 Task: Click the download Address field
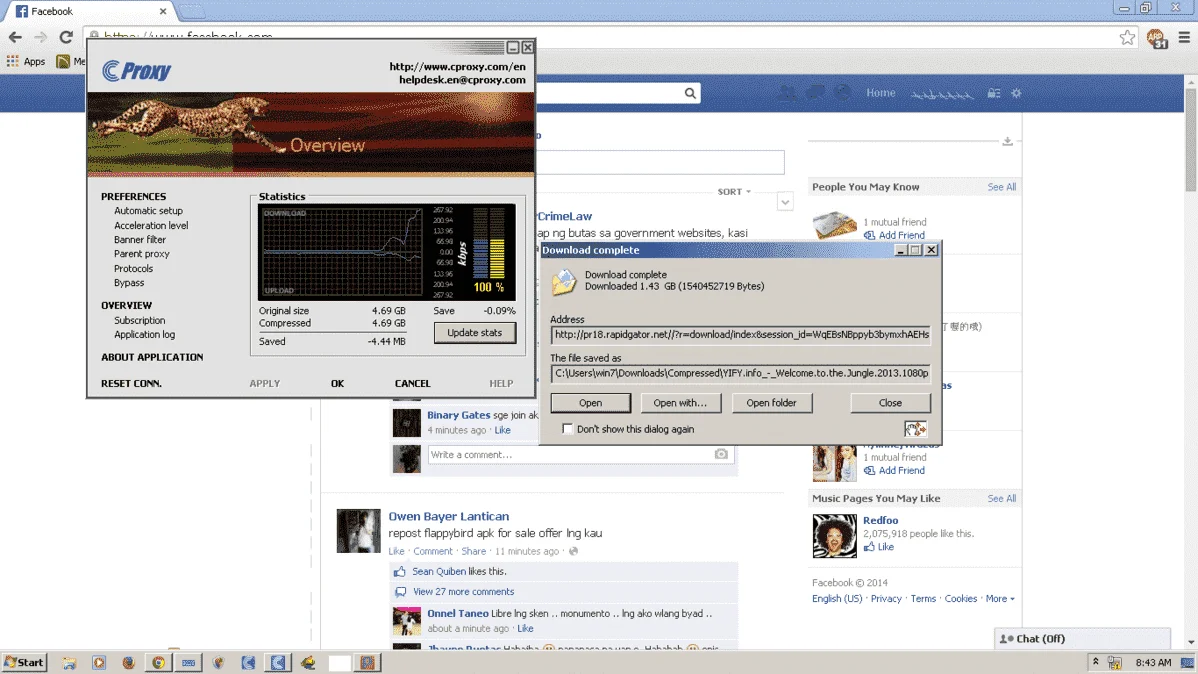(740, 335)
